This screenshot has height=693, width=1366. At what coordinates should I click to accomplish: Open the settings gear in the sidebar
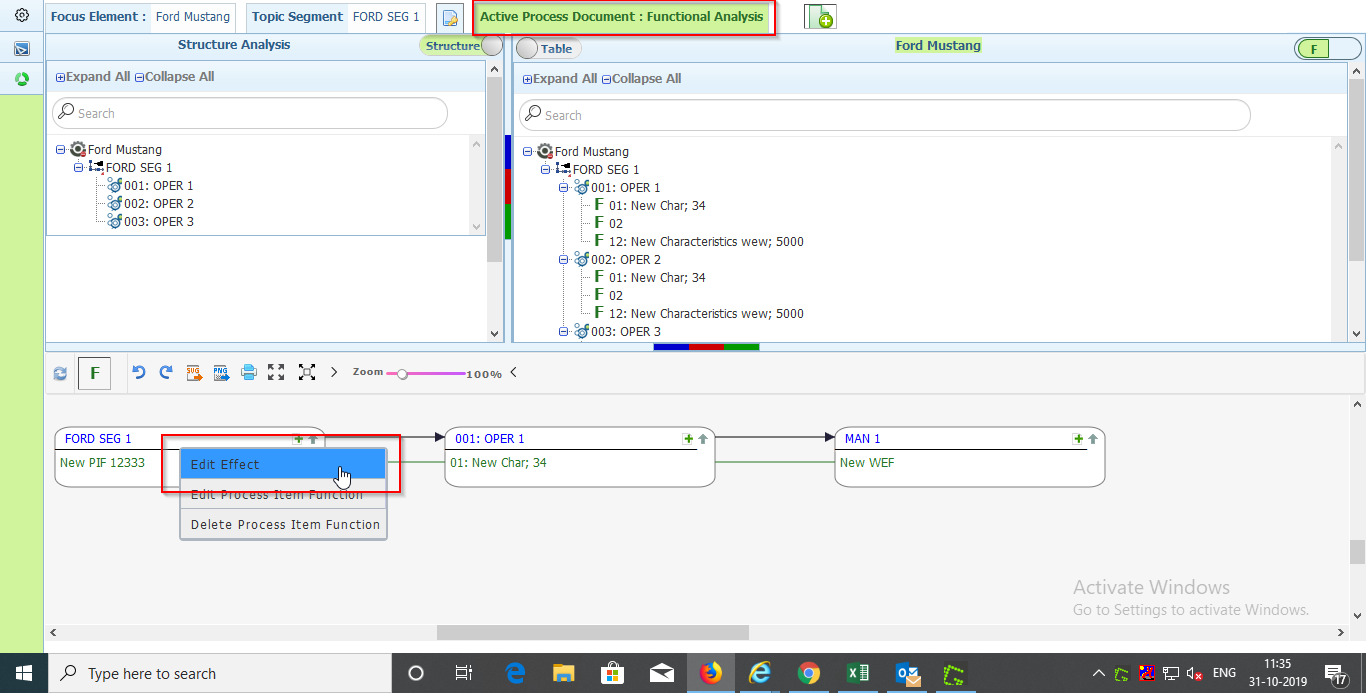pyautogui.click(x=22, y=16)
